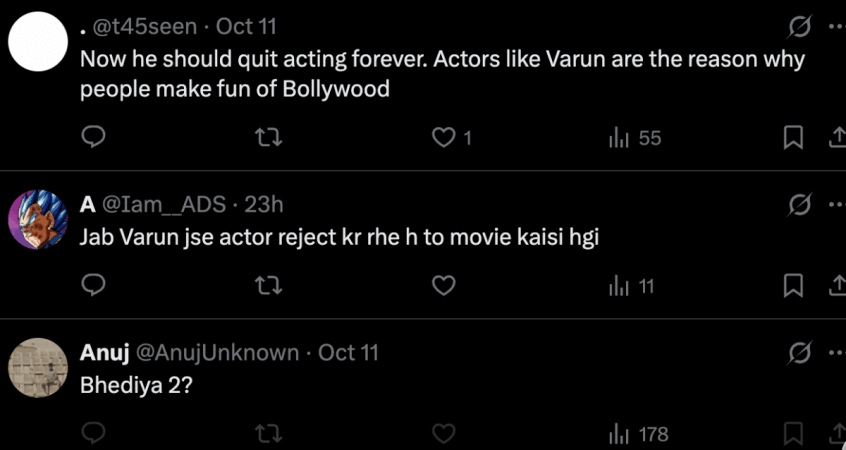Open Grok icon on t45seen tweet

tap(799, 26)
